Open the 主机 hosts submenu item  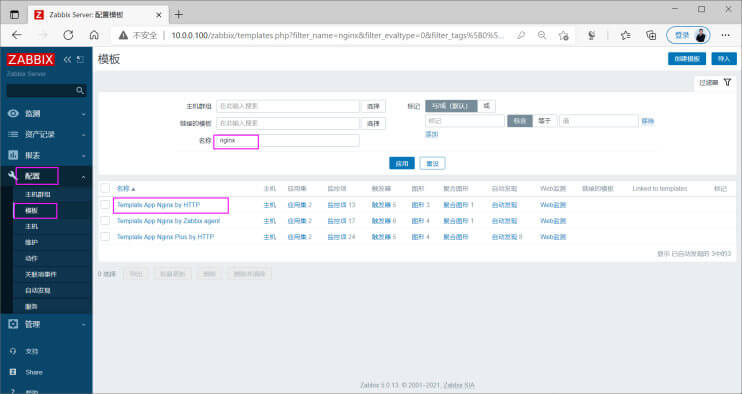(x=32, y=227)
